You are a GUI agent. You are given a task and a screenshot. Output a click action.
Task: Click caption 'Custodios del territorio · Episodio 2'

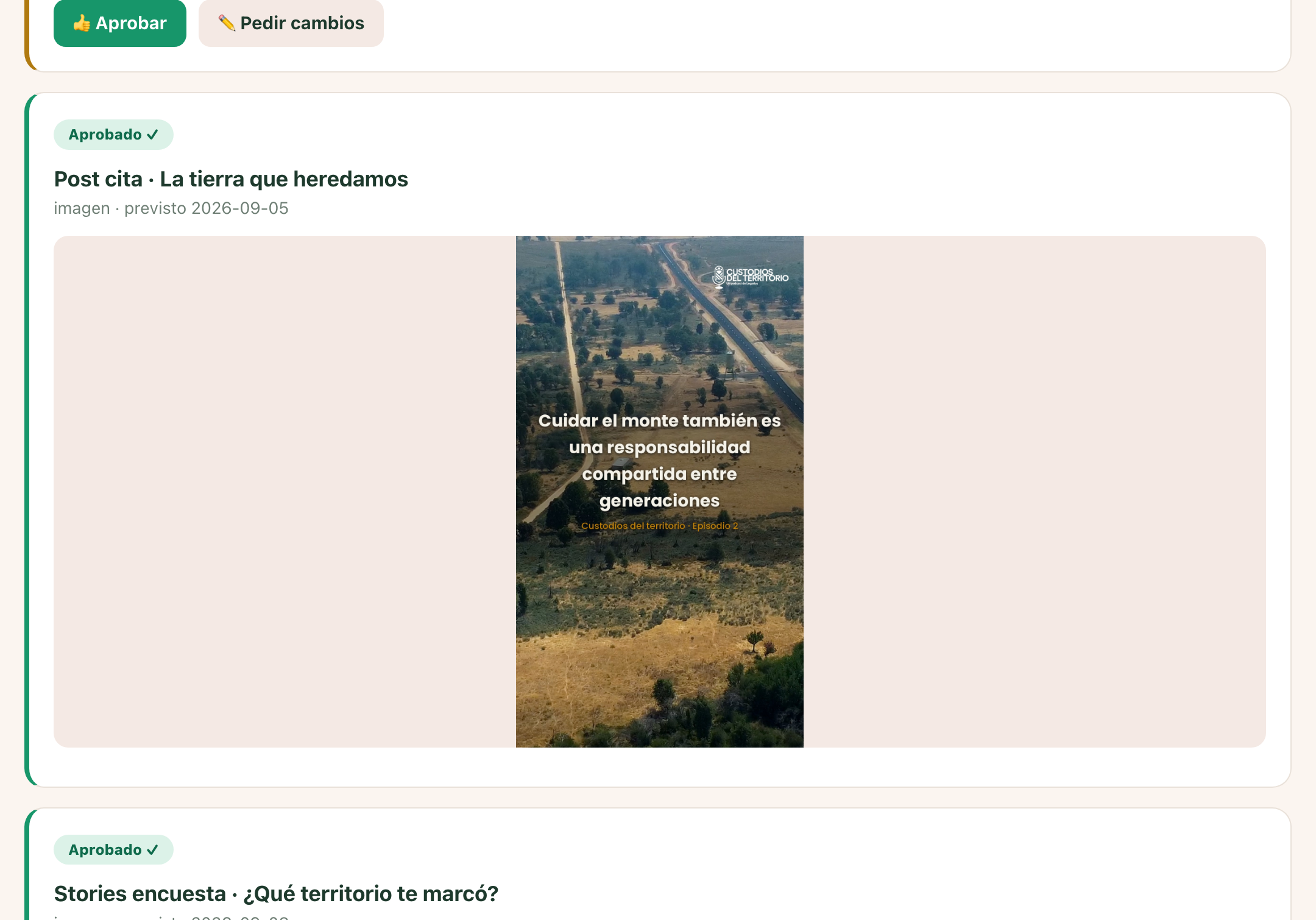pos(659,526)
